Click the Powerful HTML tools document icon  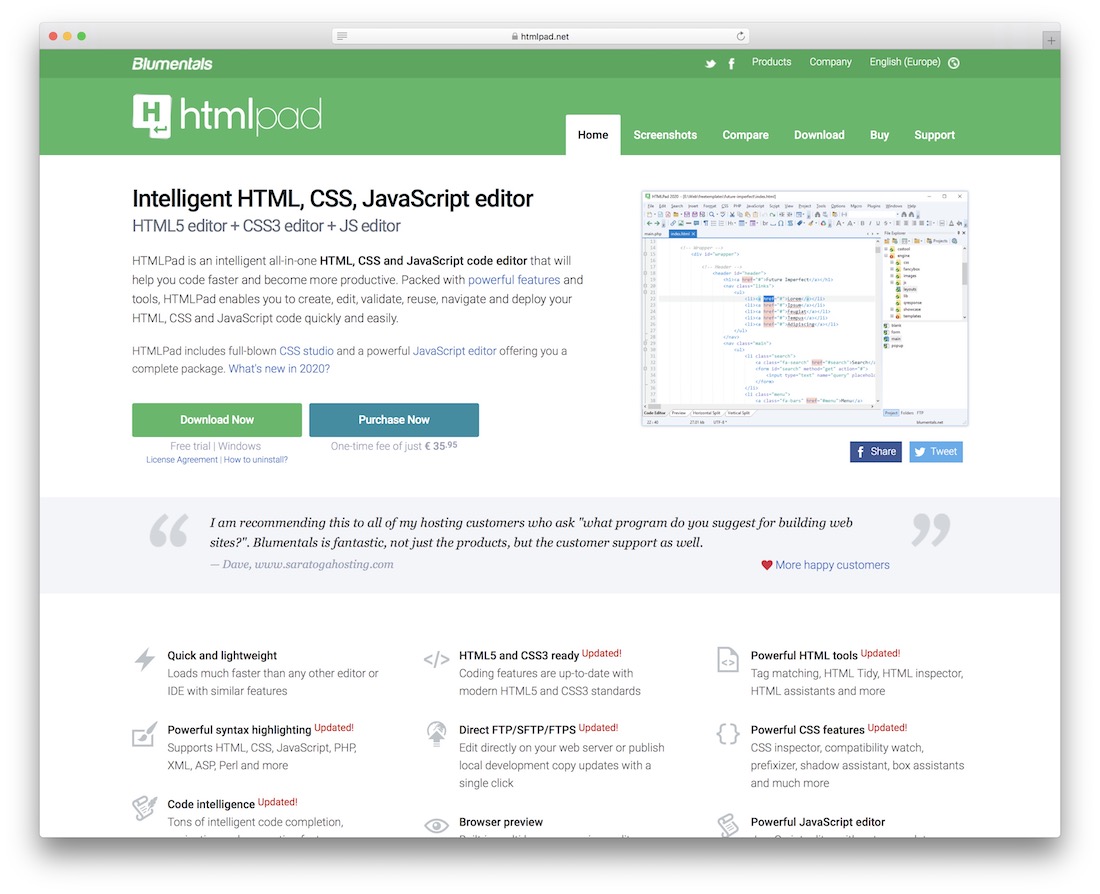pos(727,660)
